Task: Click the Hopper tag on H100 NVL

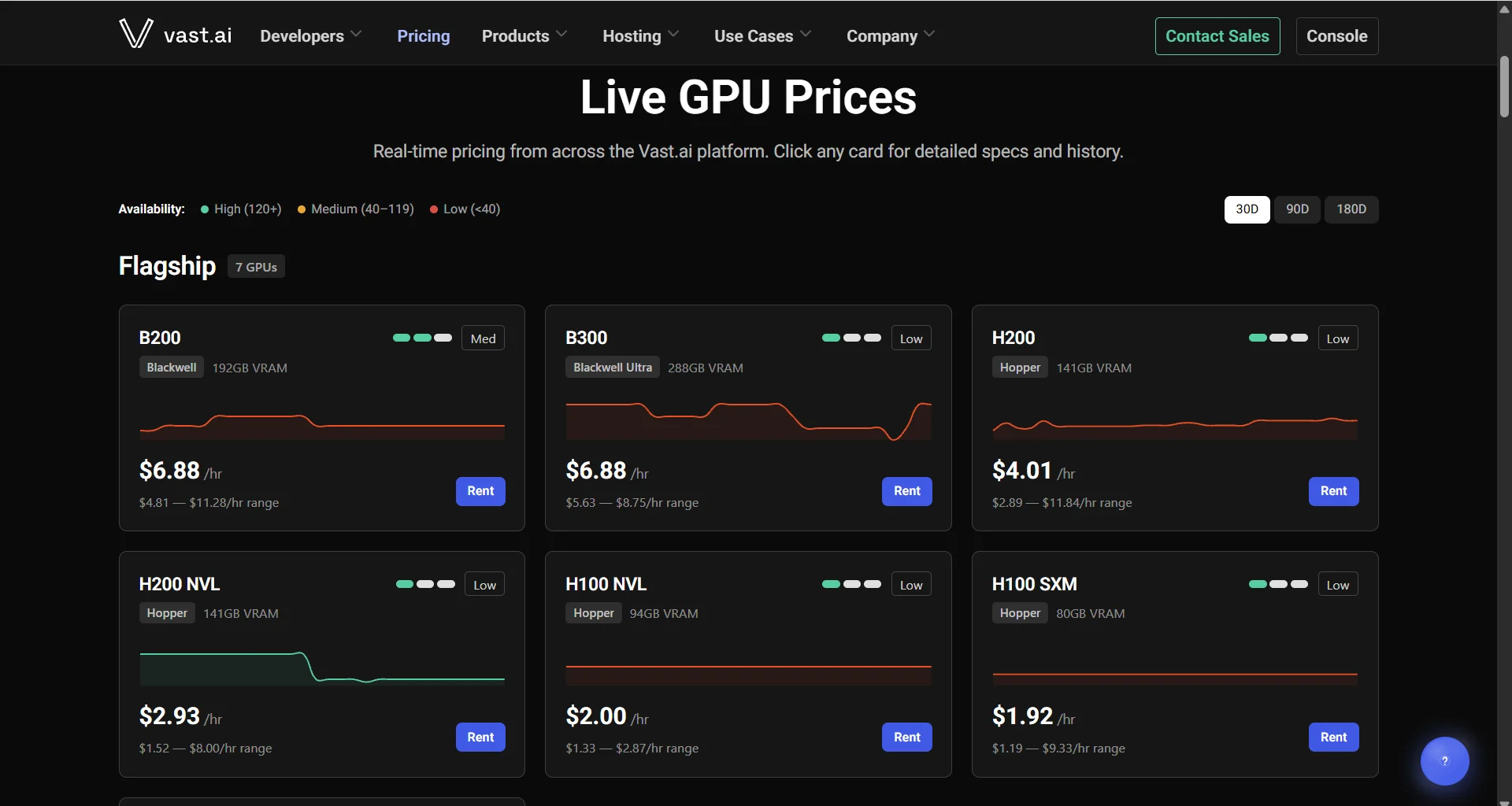Action: tap(594, 613)
